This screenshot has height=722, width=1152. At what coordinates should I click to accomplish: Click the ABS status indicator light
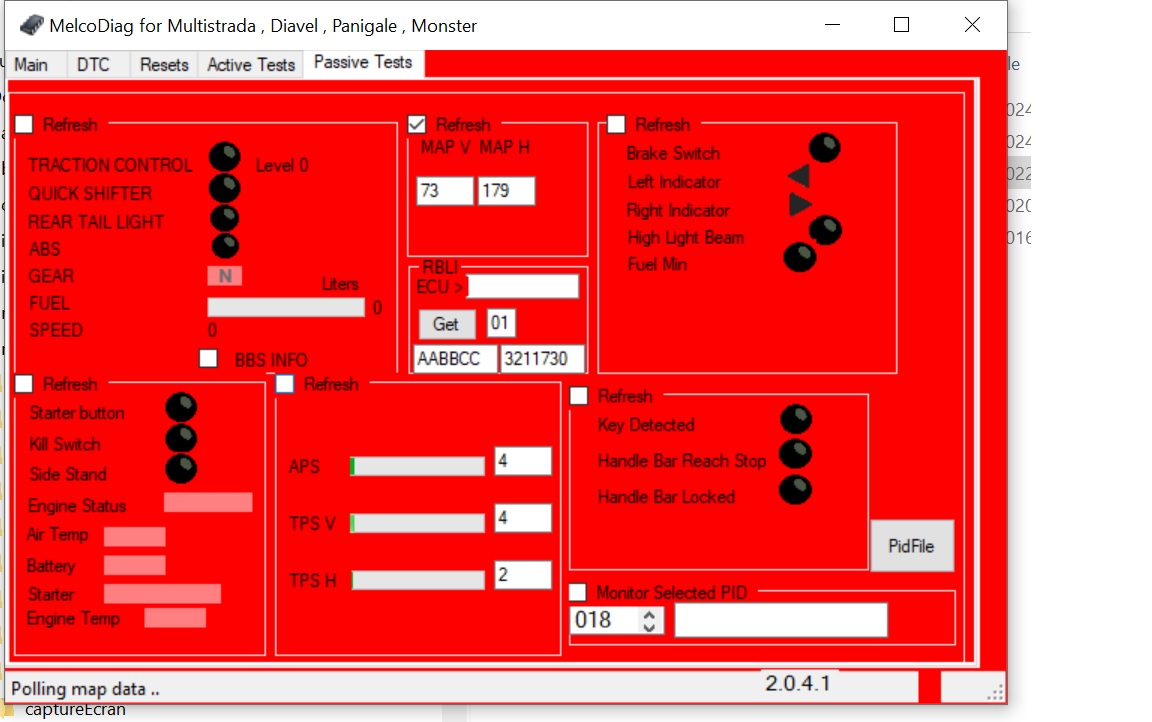pyautogui.click(x=226, y=246)
